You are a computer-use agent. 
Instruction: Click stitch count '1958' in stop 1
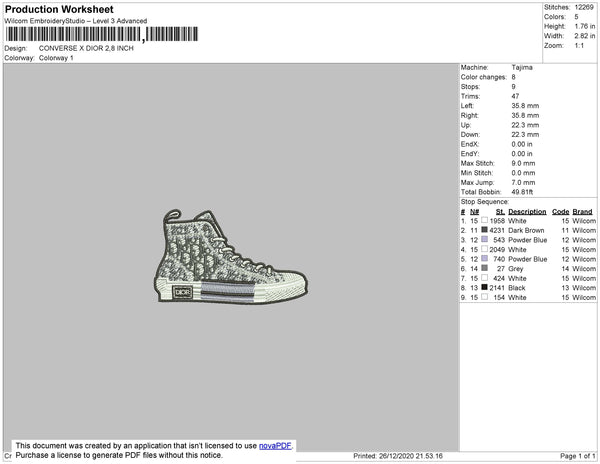497,221
